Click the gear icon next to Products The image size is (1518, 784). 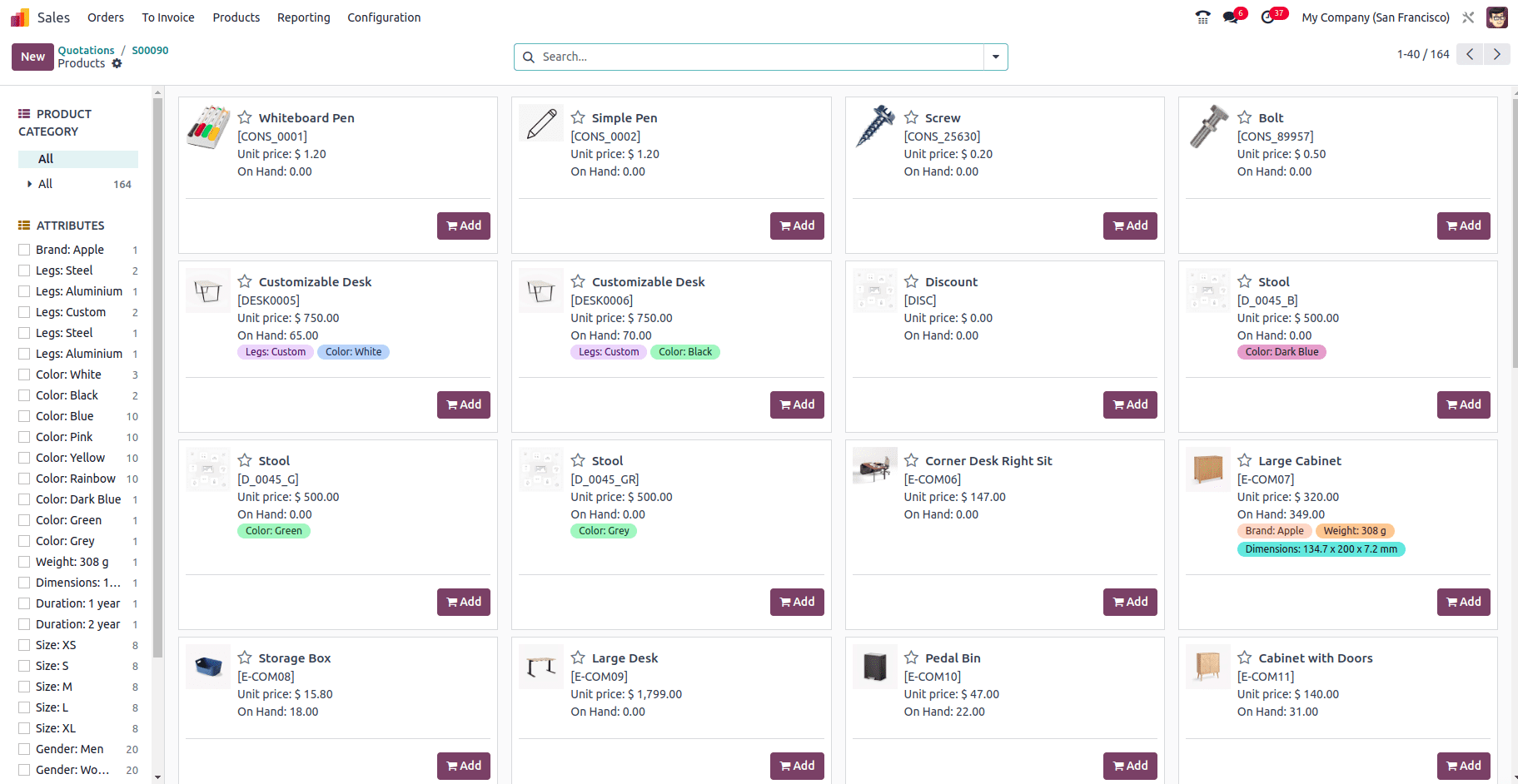[x=117, y=63]
